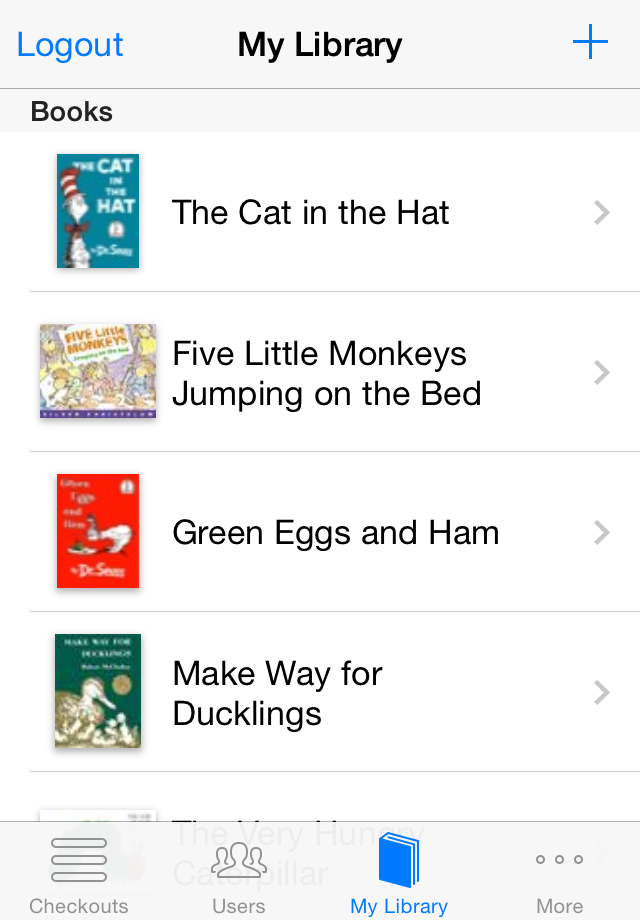
Task: Switch to the Checkouts tab label
Action: [x=79, y=906]
